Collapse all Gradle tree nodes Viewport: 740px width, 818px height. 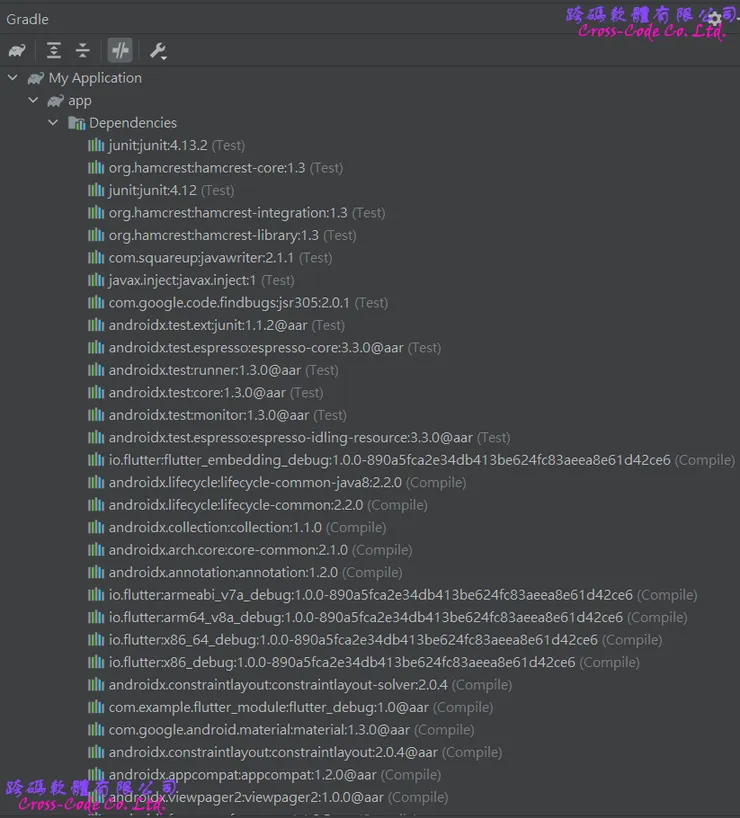coord(82,51)
